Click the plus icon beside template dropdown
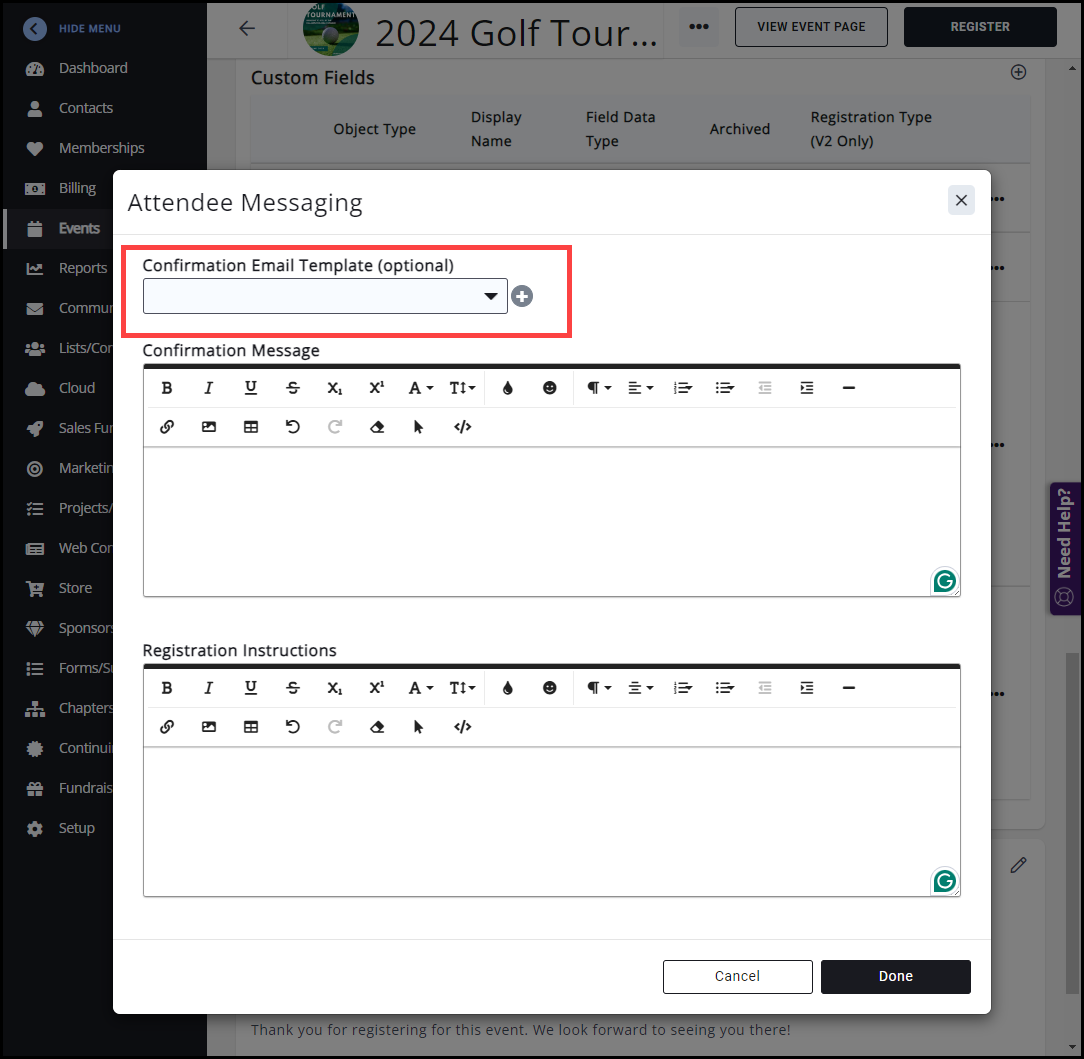Image resolution: width=1084 pixels, height=1059 pixels. click(522, 296)
